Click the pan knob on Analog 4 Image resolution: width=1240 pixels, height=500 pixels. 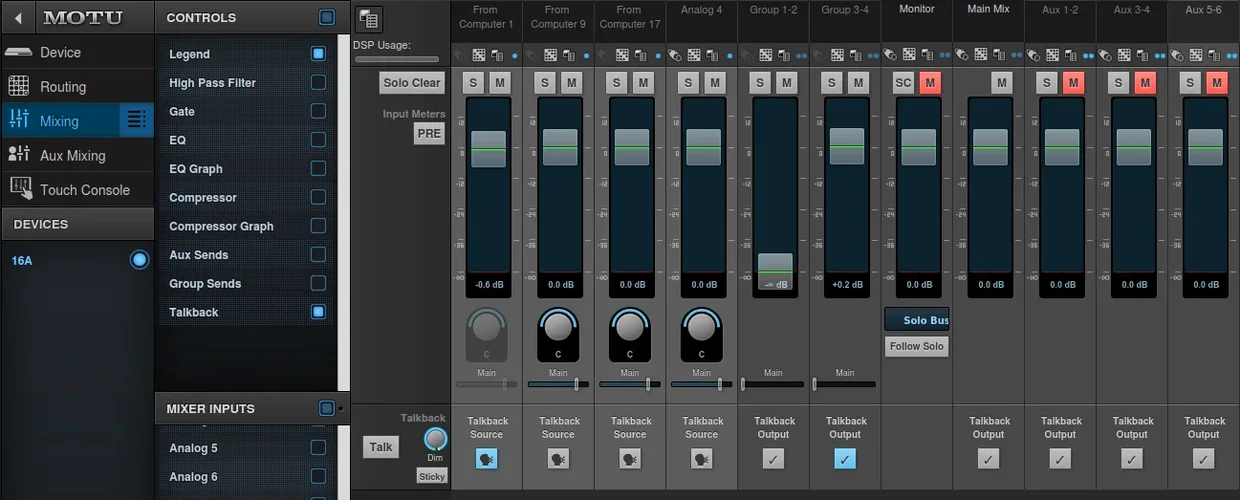(x=701, y=327)
